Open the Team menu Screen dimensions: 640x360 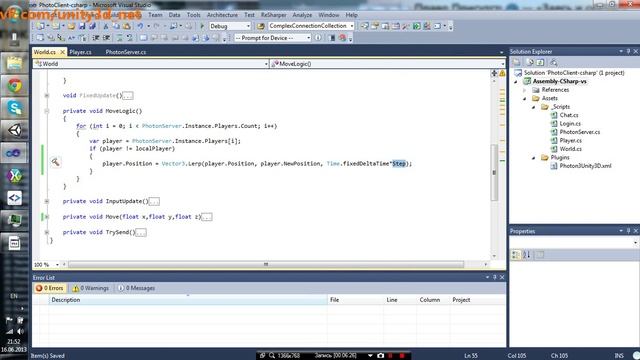tap(155, 15)
